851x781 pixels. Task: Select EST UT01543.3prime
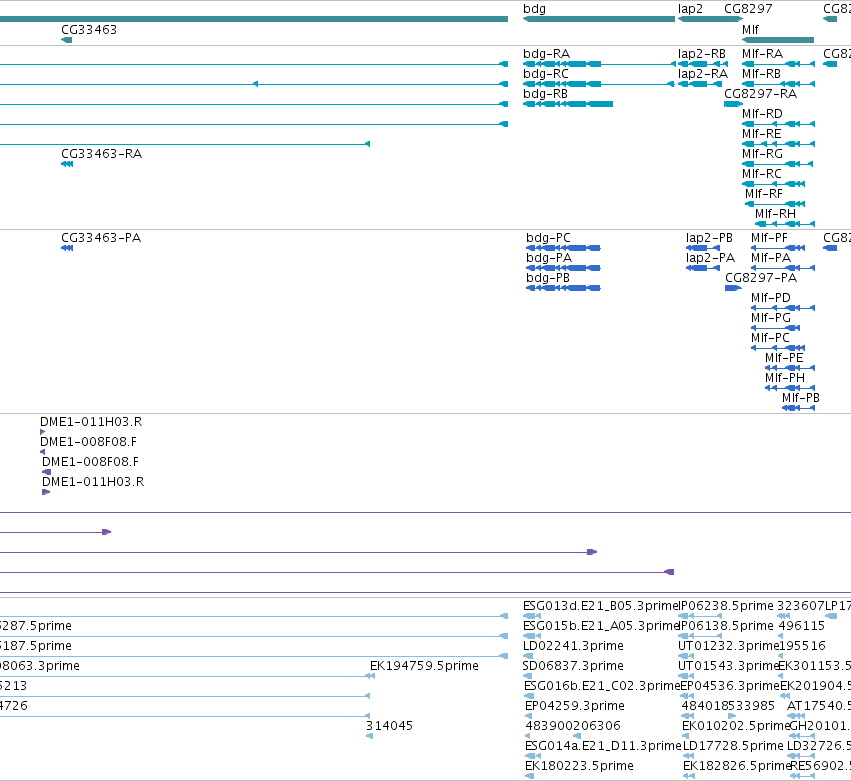[x=686, y=676]
